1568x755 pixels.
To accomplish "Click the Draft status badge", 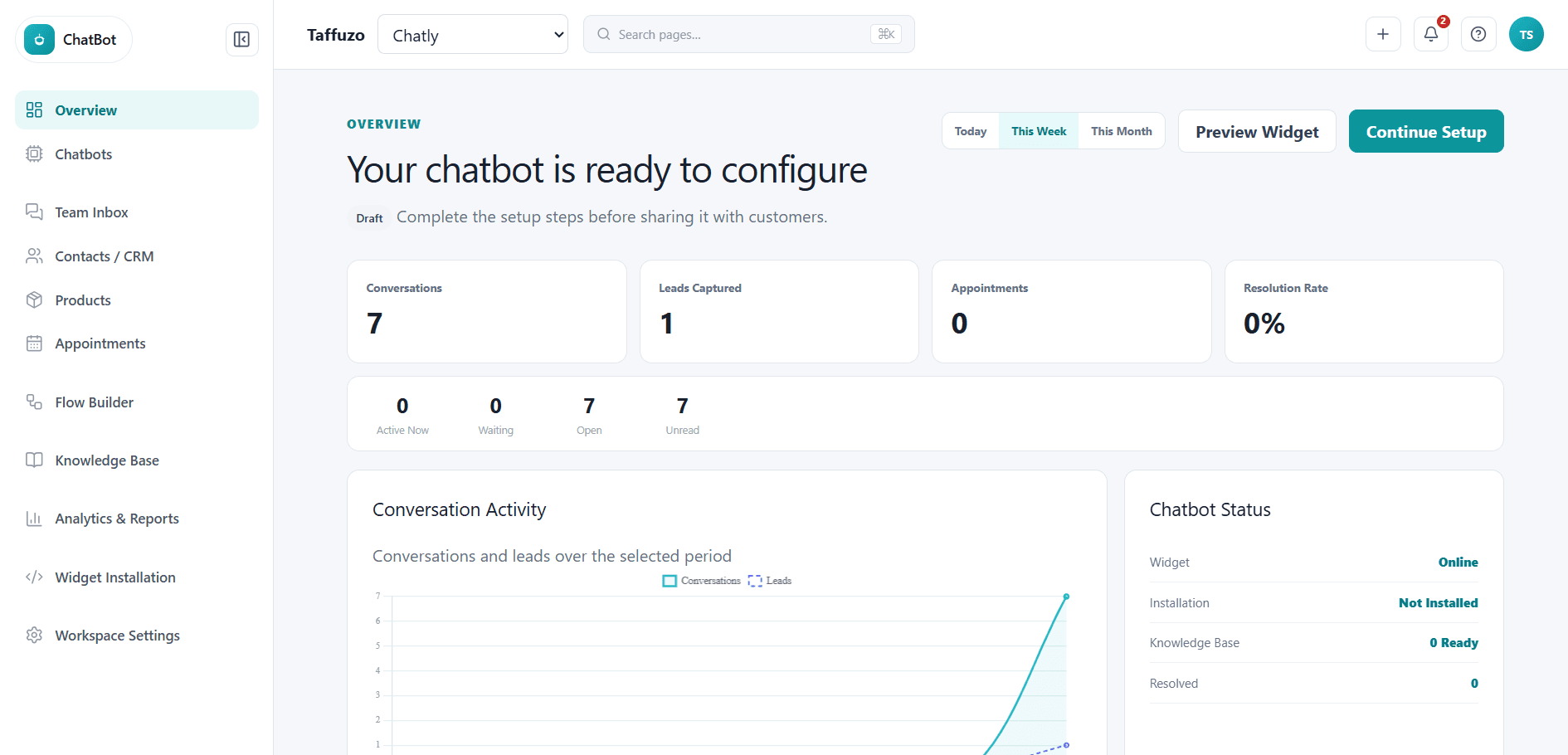I will [x=369, y=218].
